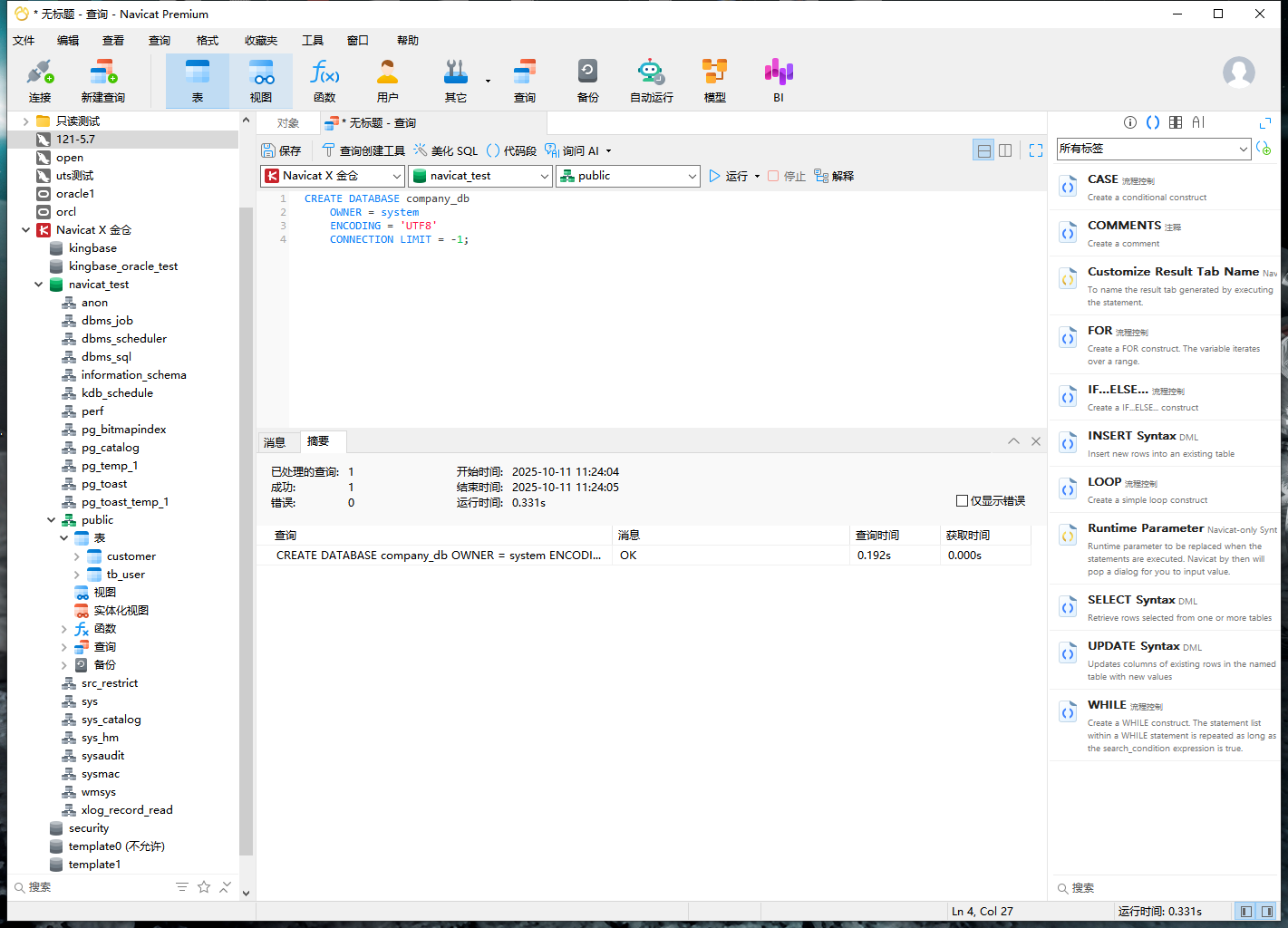Screen dimensions: 1288x928
Task: Click the 用户 toolbar icon
Action: [x=388, y=81]
